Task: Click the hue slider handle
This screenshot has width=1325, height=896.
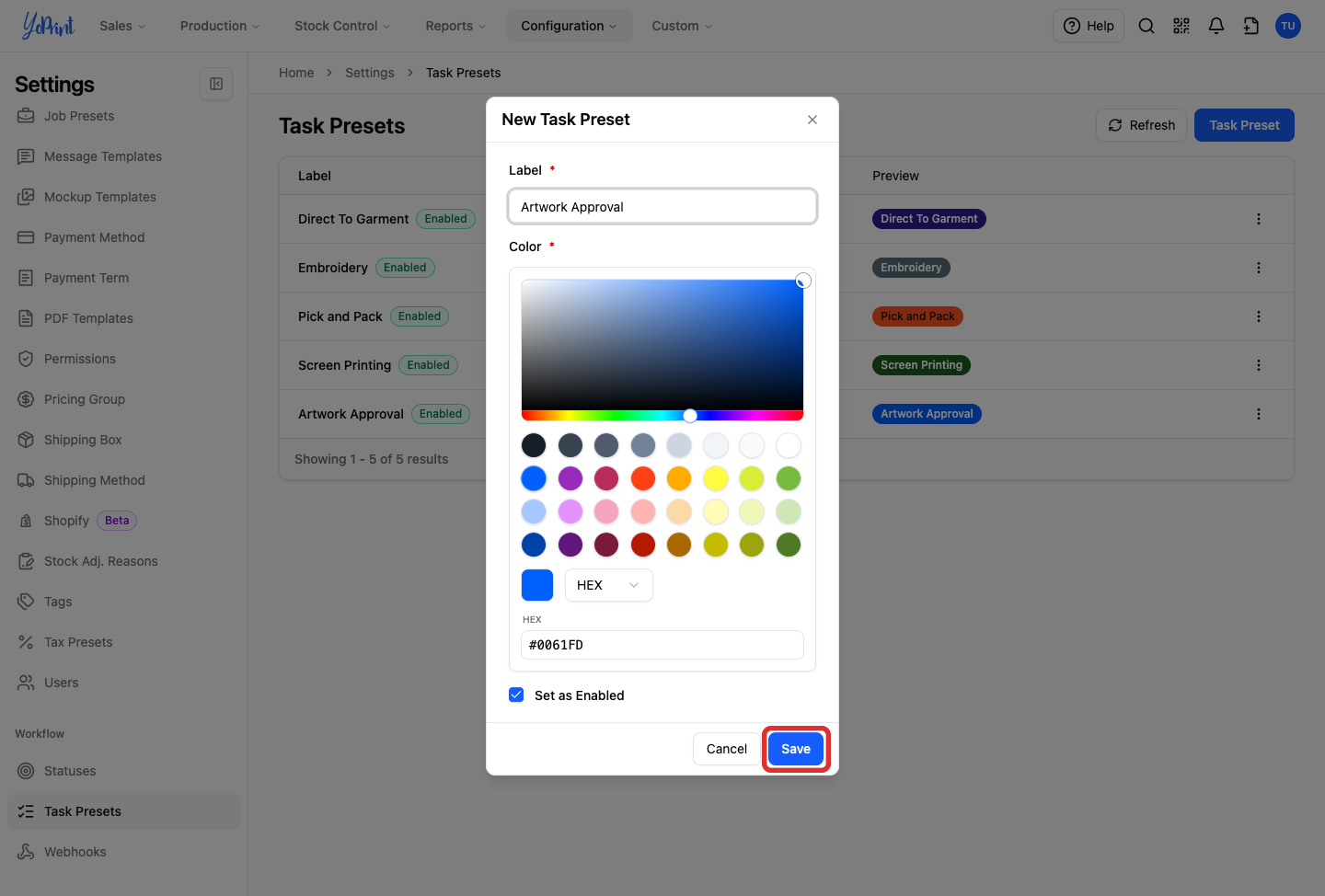Action: coord(690,416)
